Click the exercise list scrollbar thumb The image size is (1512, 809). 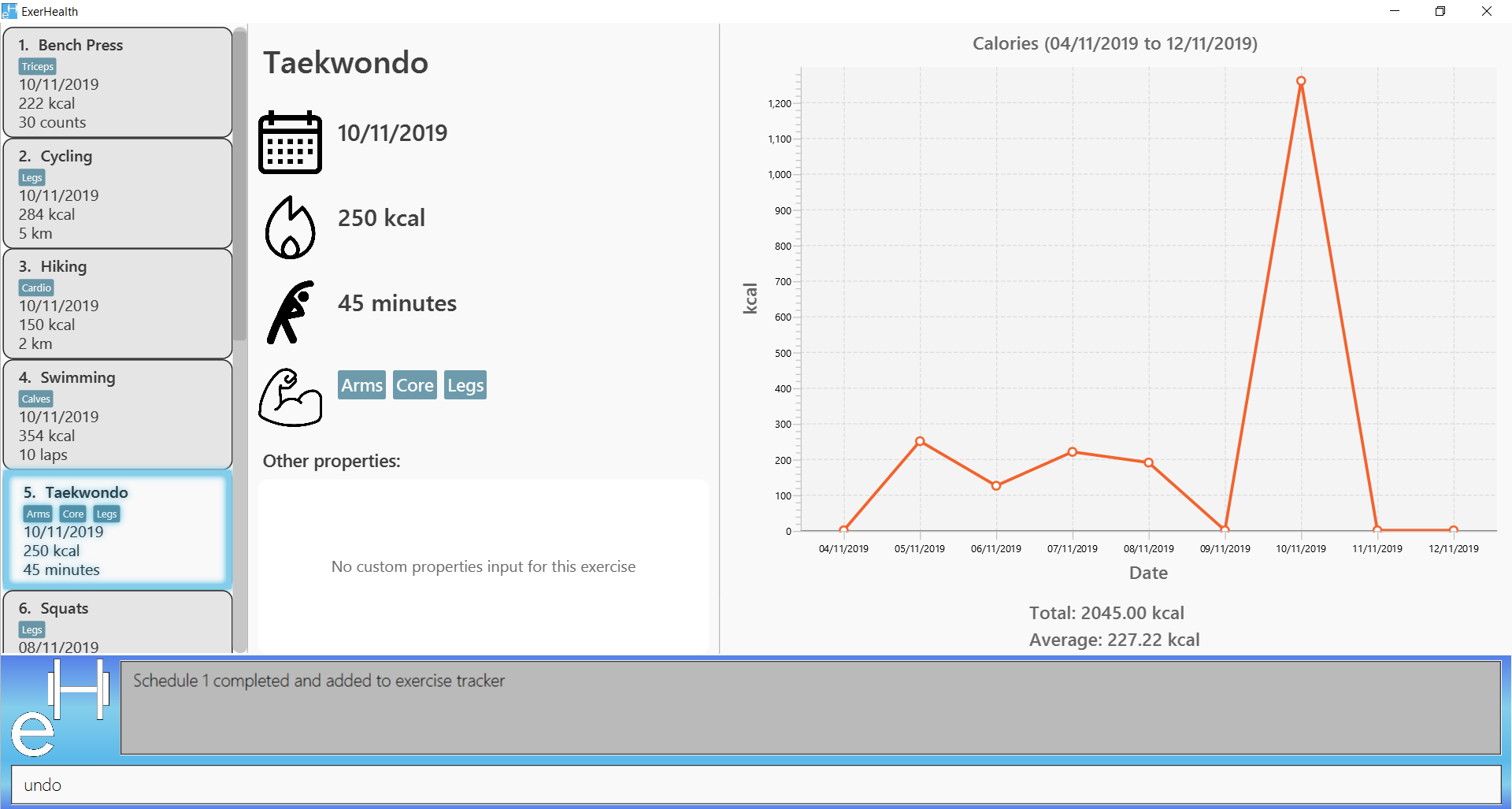pyautogui.click(x=240, y=184)
